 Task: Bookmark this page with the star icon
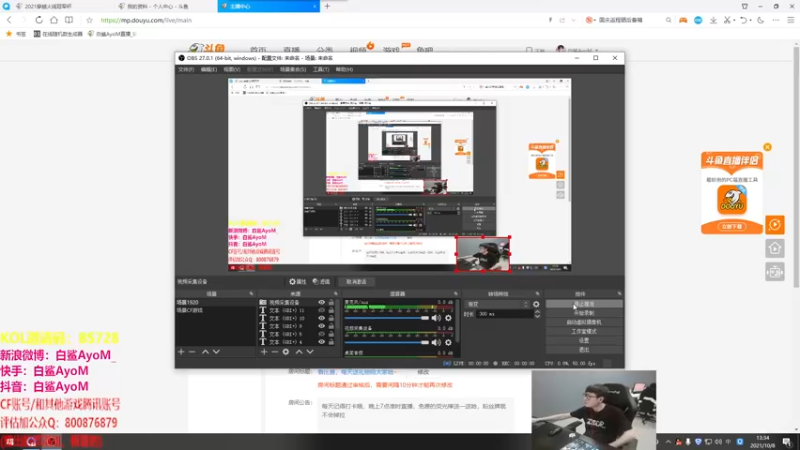click(89, 20)
